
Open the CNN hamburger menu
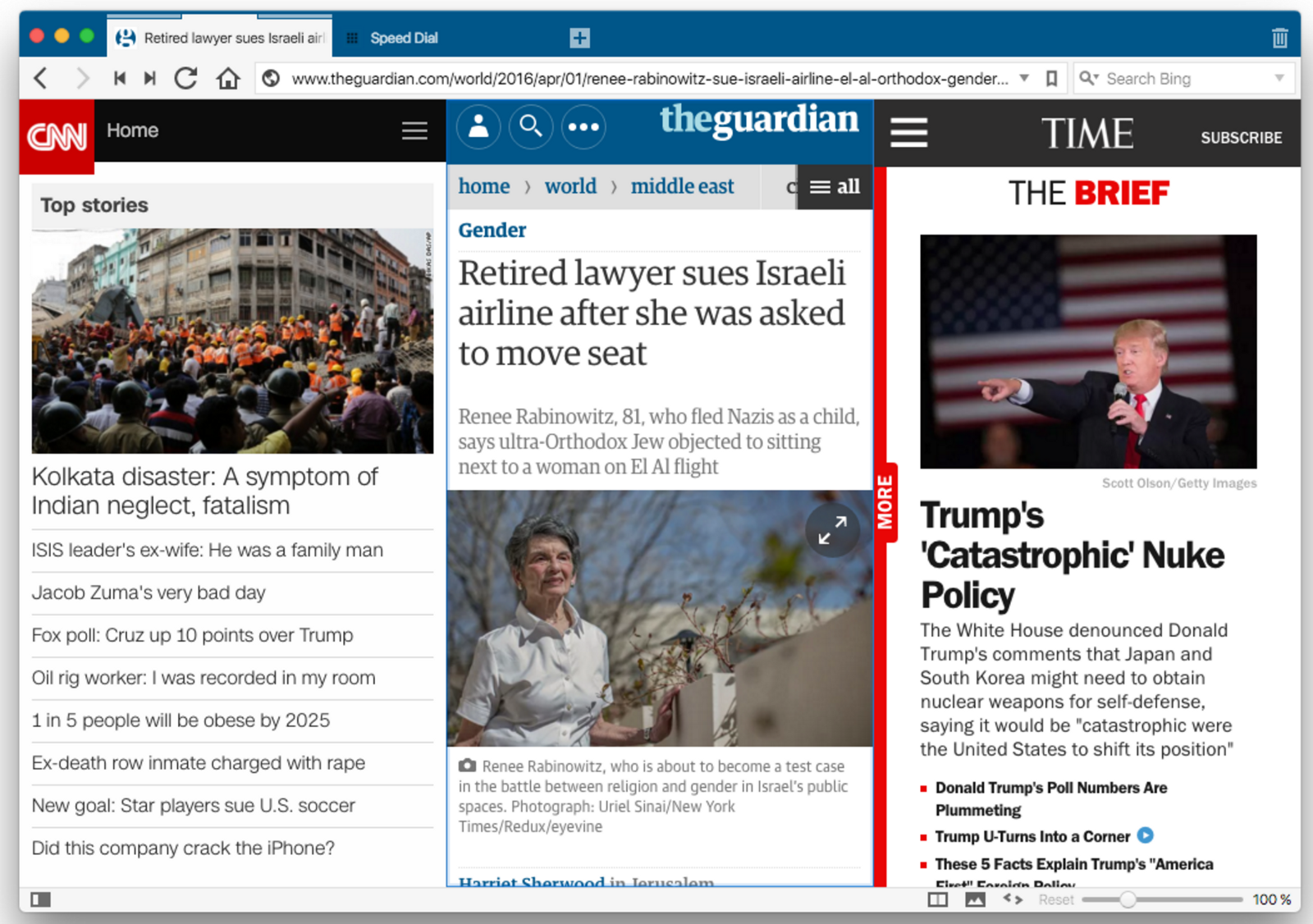pos(414,131)
